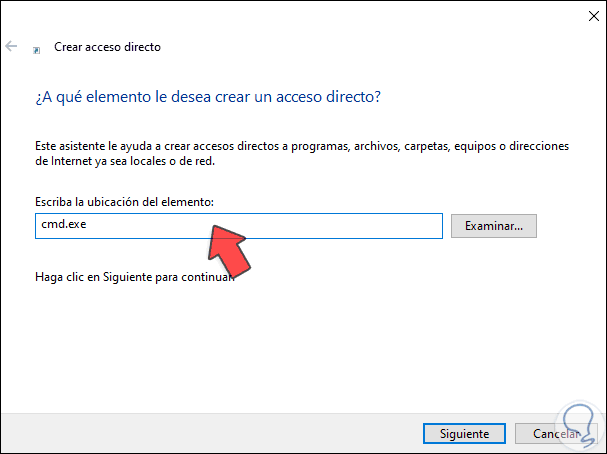The image size is (607, 454).
Task: Click the red arrow pointer graphic
Action: point(227,250)
